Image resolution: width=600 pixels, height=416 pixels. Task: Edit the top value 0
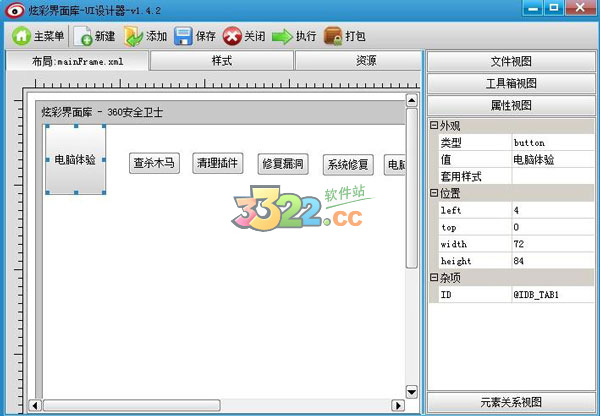[x=553, y=227]
